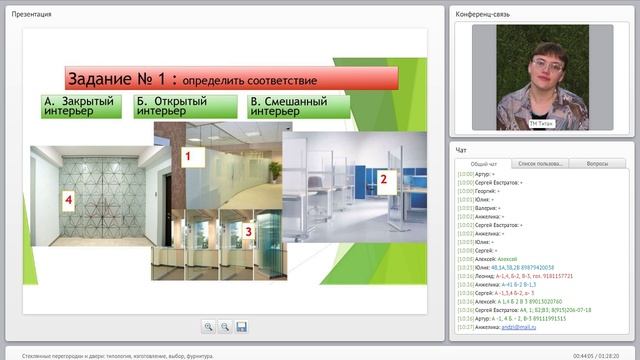Click the Чат panel title
Image resolution: width=640 pixels, height=360 pixels.
click(461, 150)
